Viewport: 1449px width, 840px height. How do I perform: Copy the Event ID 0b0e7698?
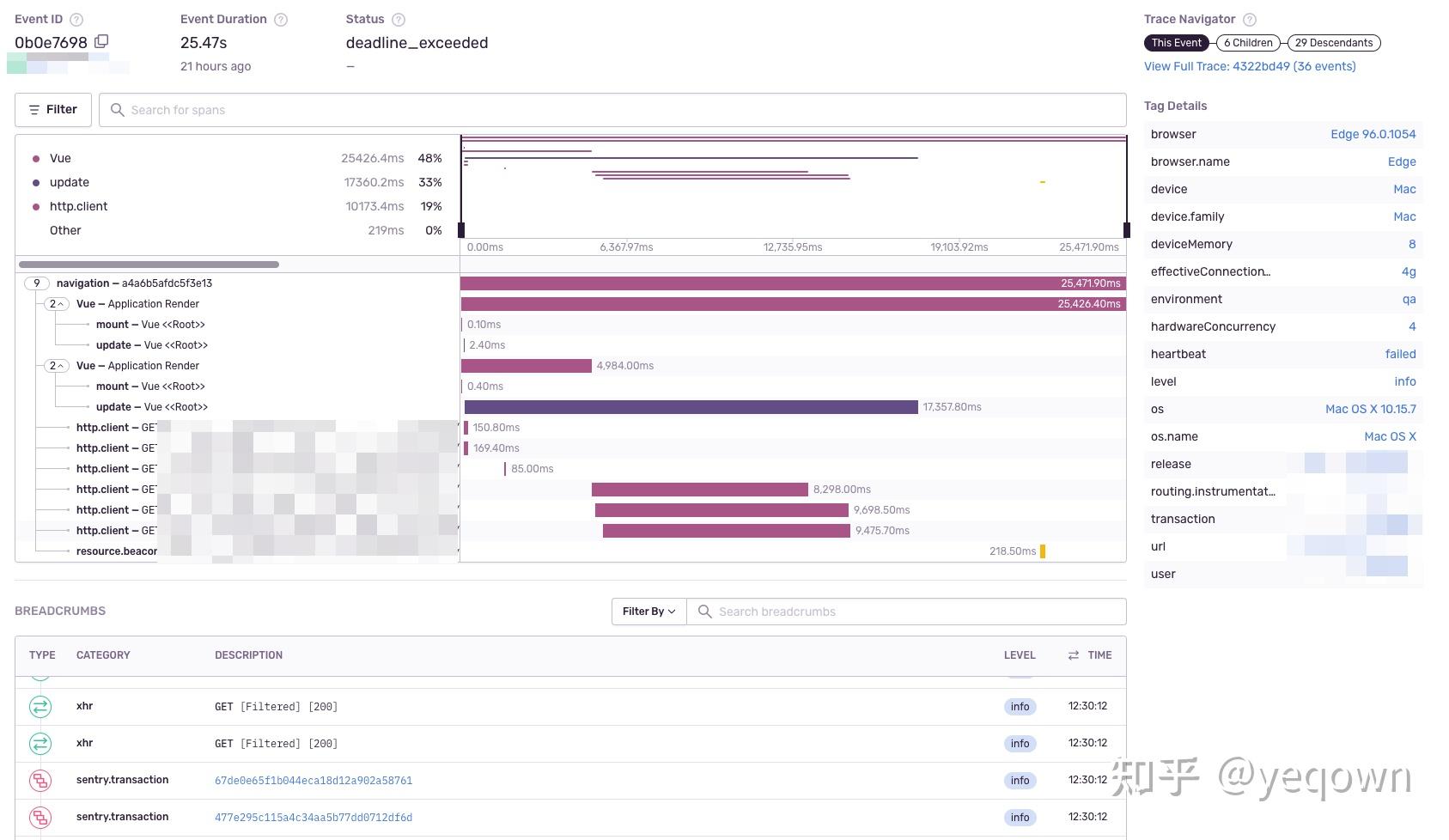(102, 40)
